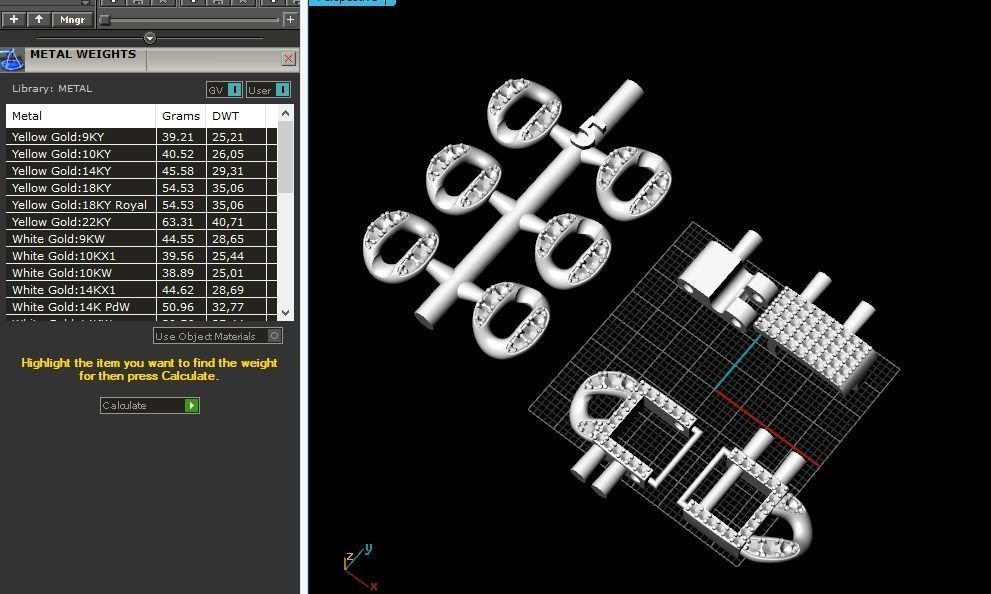Screen dimensions: 991x594
Task: Click the 50.96 grams cell
Action: click(x=181, y=307)
